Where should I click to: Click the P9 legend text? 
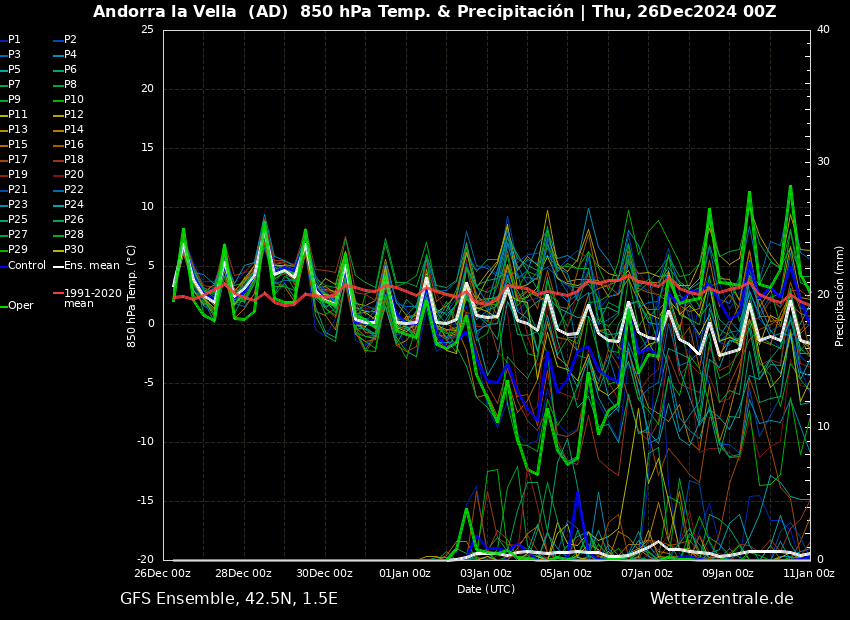pos(14,99)
